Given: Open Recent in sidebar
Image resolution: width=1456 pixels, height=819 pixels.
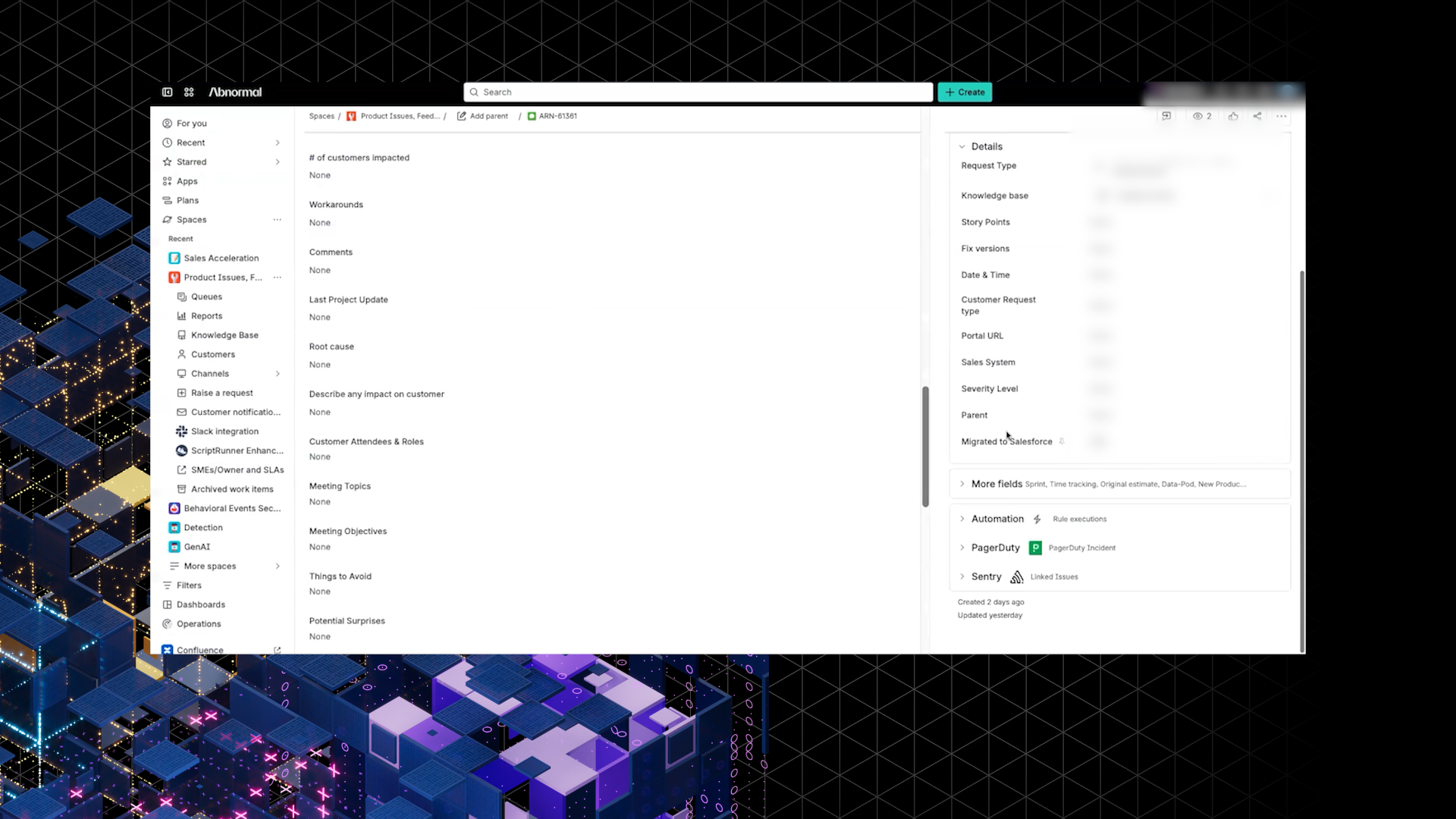Looking at the screenshot, I should (191, 143).
